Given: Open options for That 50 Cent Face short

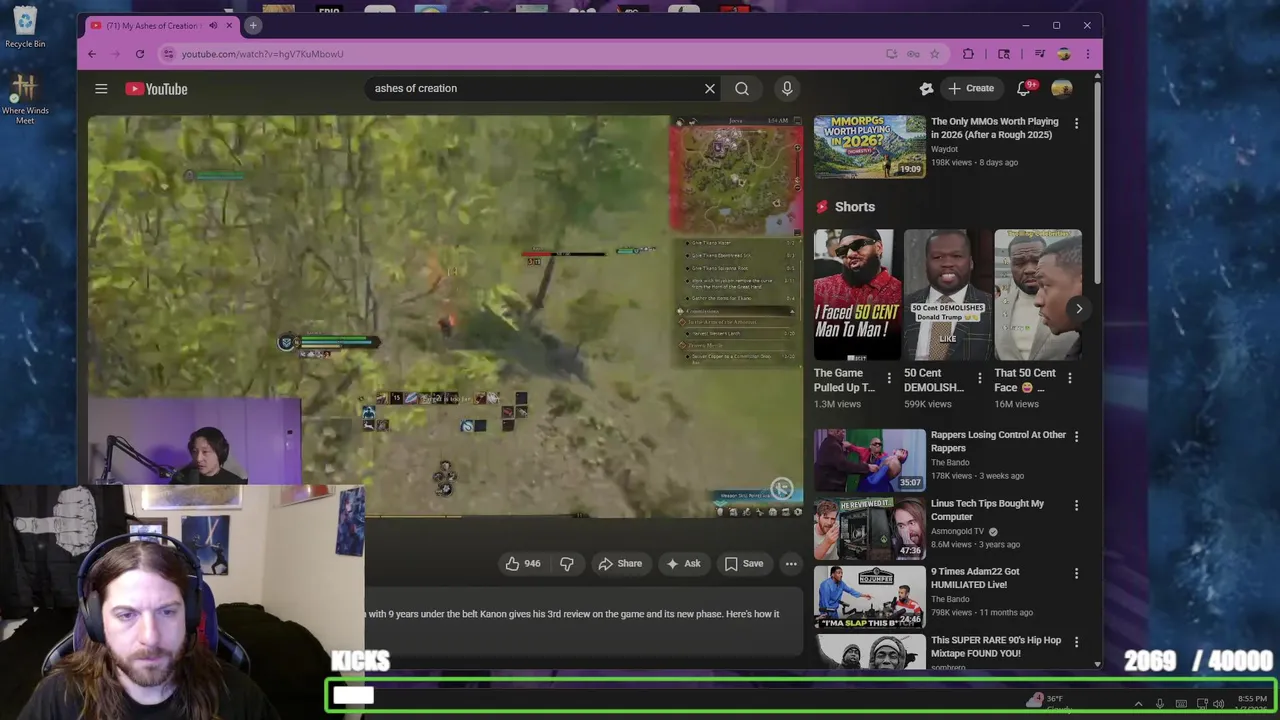Looking at the screenshot, I should point(1070,378).
